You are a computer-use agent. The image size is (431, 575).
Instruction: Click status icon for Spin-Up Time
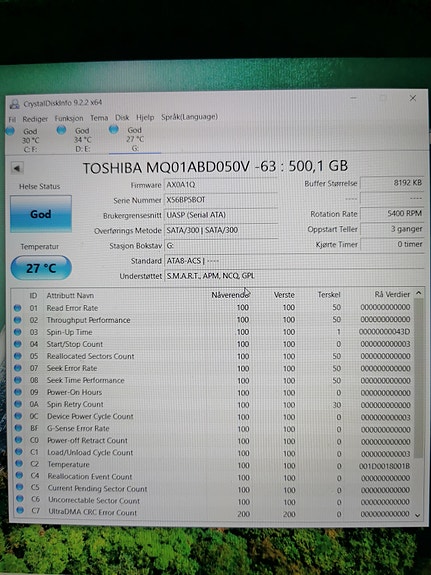tap(17, 332)
